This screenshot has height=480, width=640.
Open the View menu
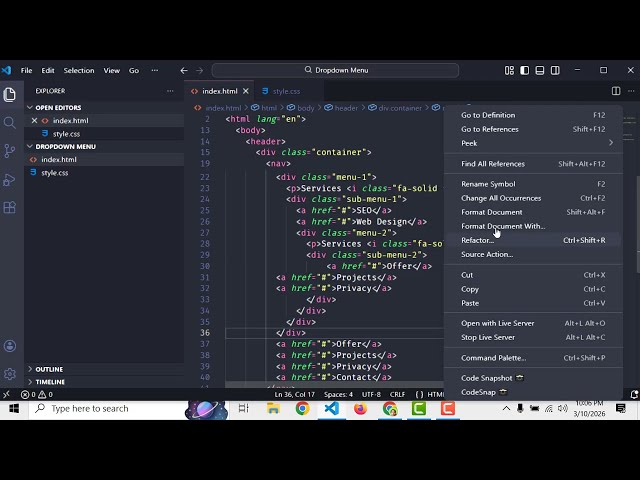pyautogui.click(x=111, y=70)
